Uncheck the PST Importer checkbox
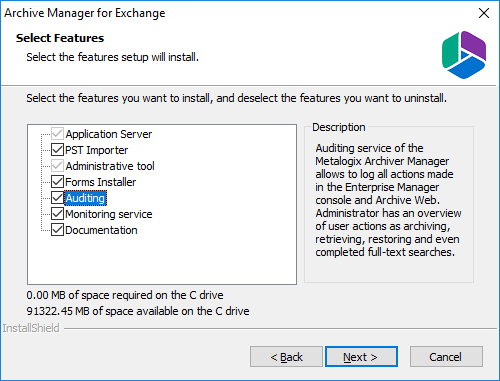500x381 pixels. [x=57, y=150]
